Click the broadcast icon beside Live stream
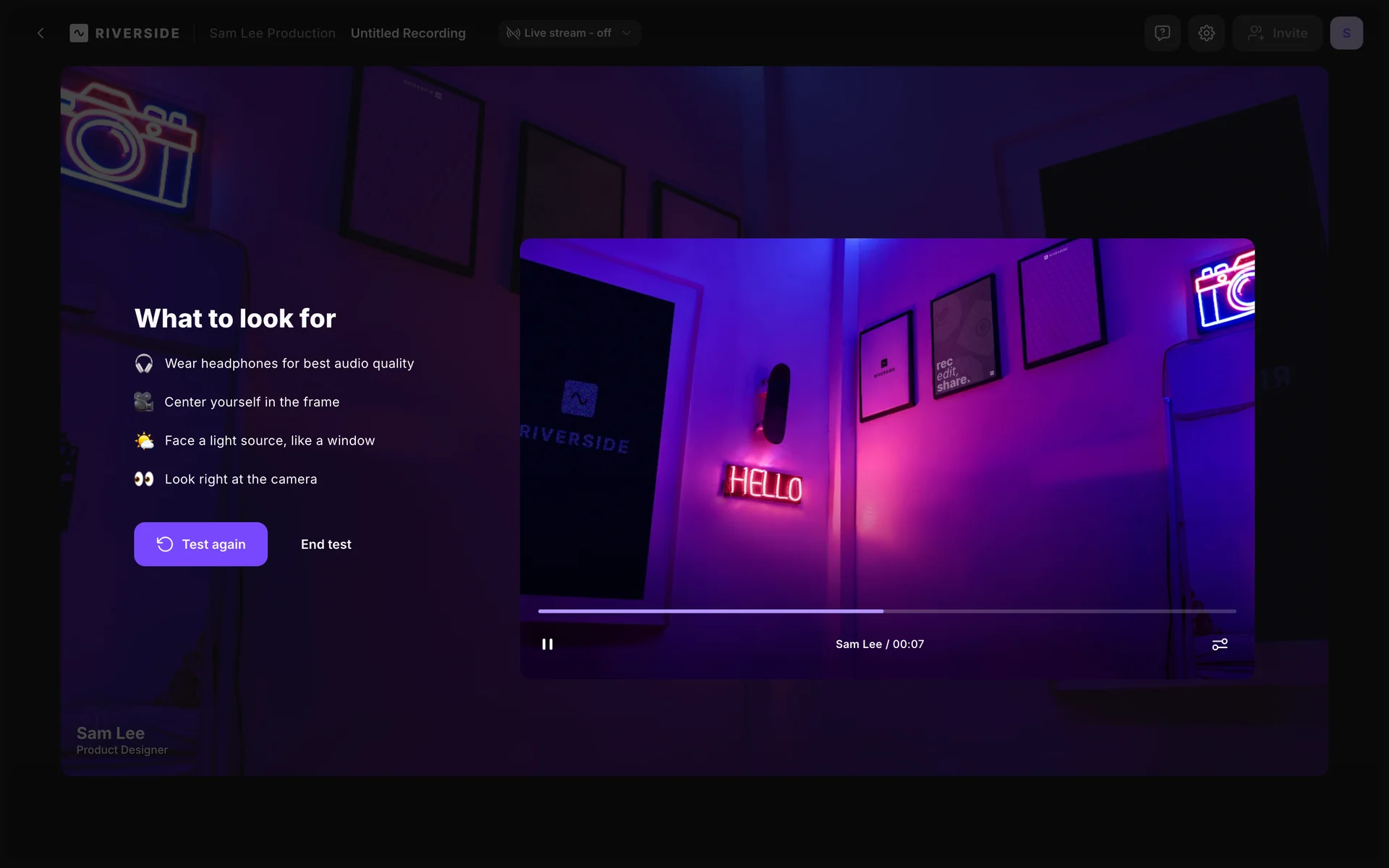 (513, 33)
